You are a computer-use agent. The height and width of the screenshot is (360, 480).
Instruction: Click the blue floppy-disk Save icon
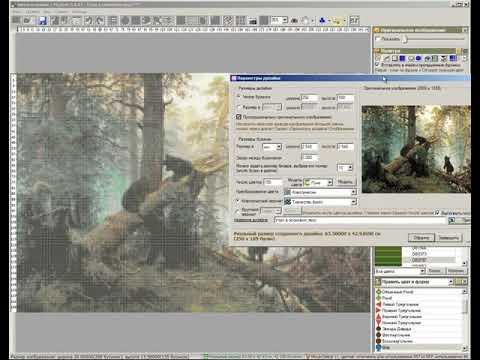coord(42,21)
